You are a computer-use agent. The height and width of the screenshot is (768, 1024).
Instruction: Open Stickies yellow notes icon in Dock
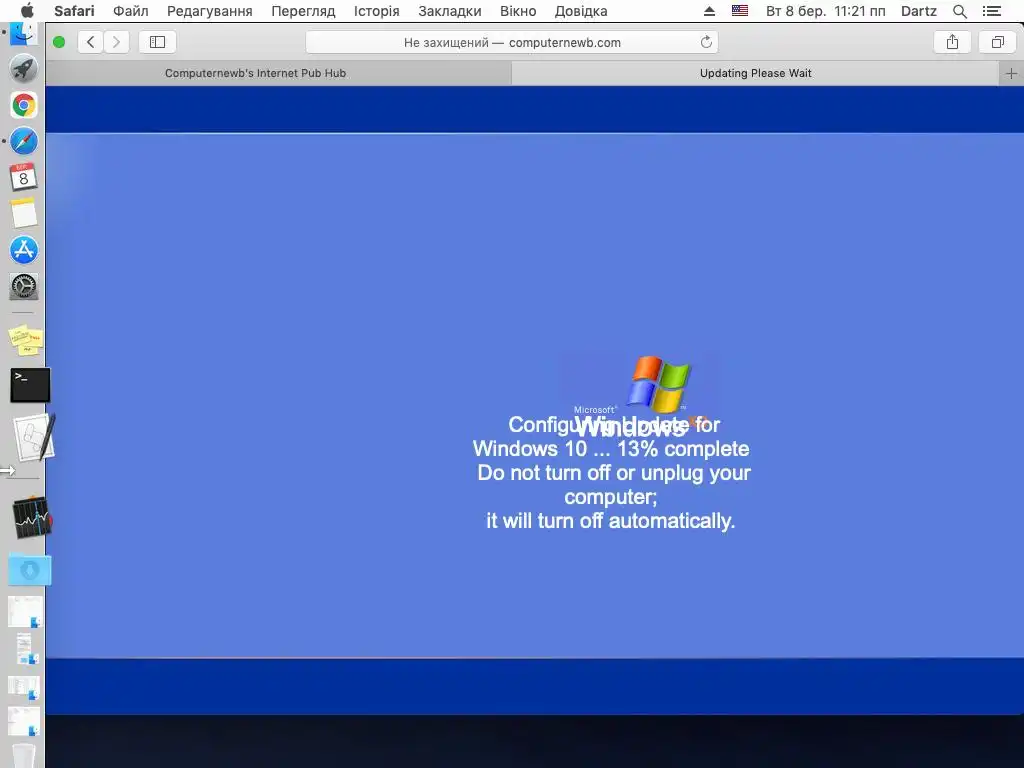25,340
